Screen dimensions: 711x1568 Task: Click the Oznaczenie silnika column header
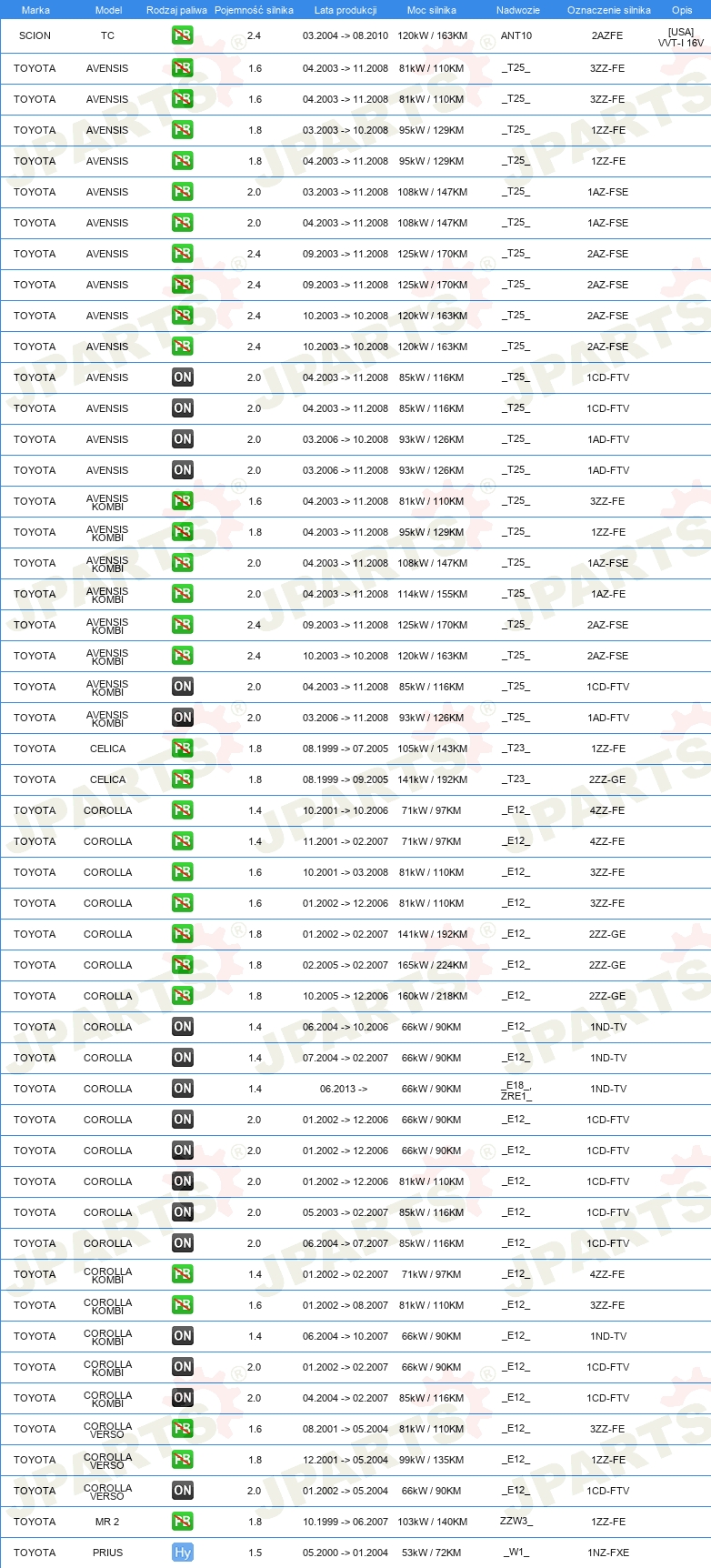(x=608, y=10)
